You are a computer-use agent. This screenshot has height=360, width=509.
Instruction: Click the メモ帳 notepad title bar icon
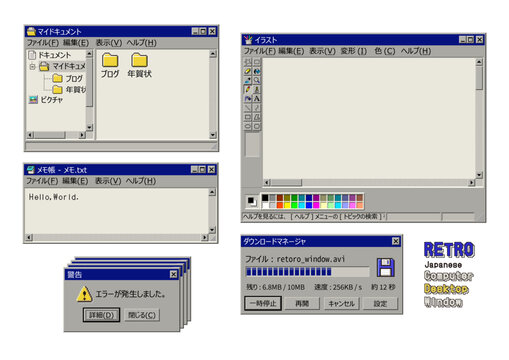click(x=30, y=170)
